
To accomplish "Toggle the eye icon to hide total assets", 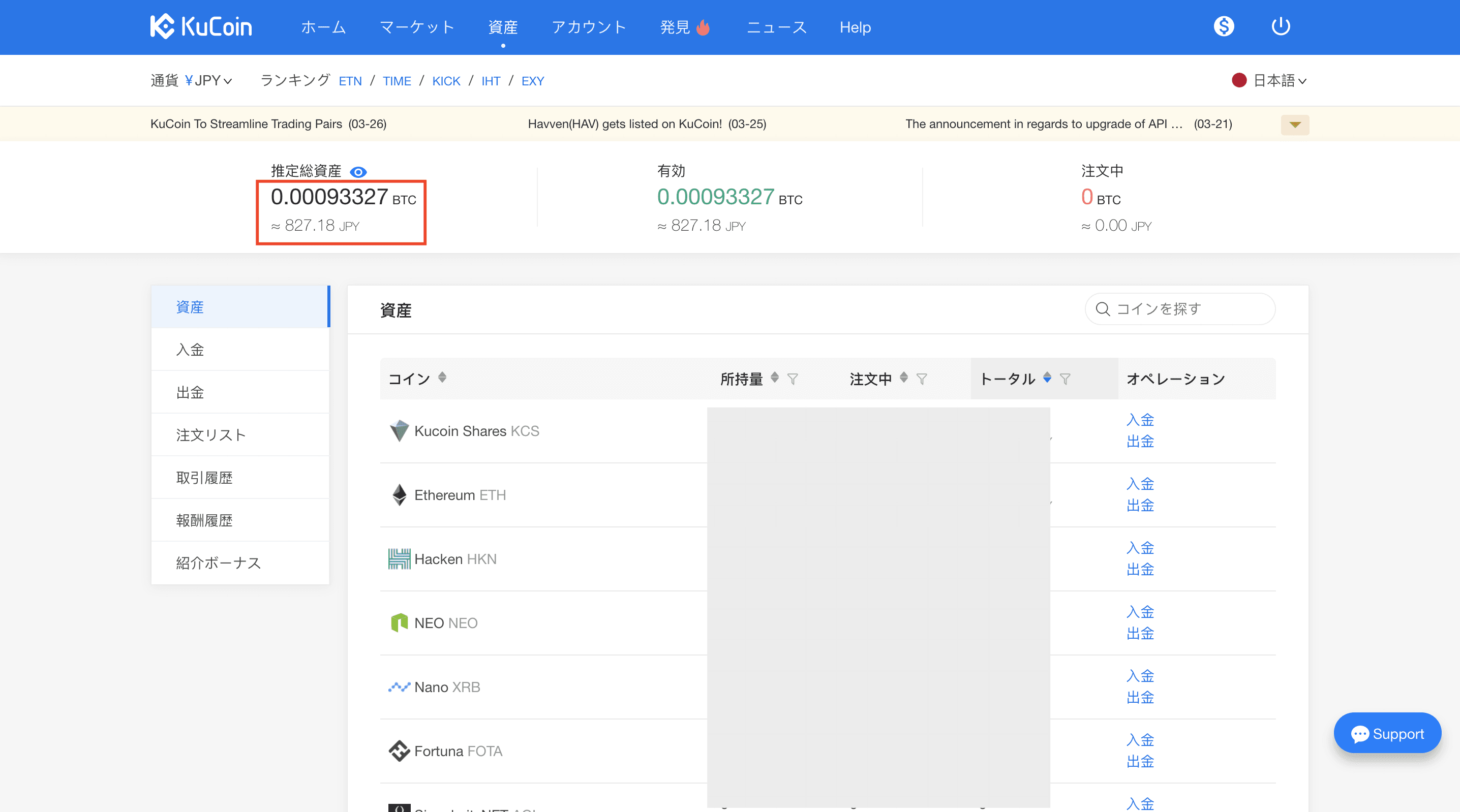I will pos(358,172).
